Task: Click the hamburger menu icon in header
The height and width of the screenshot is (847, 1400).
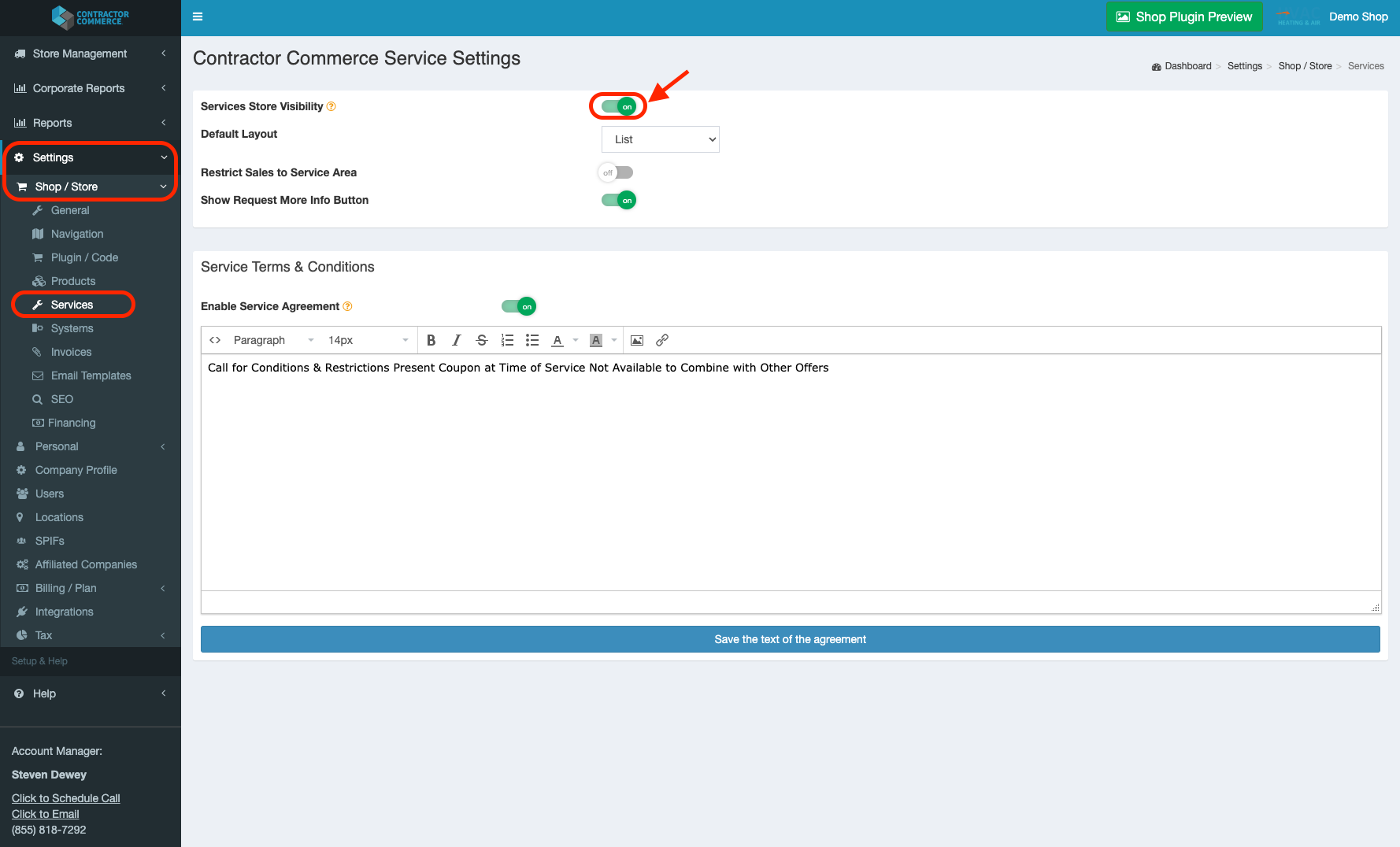Action: coord(198,17)
